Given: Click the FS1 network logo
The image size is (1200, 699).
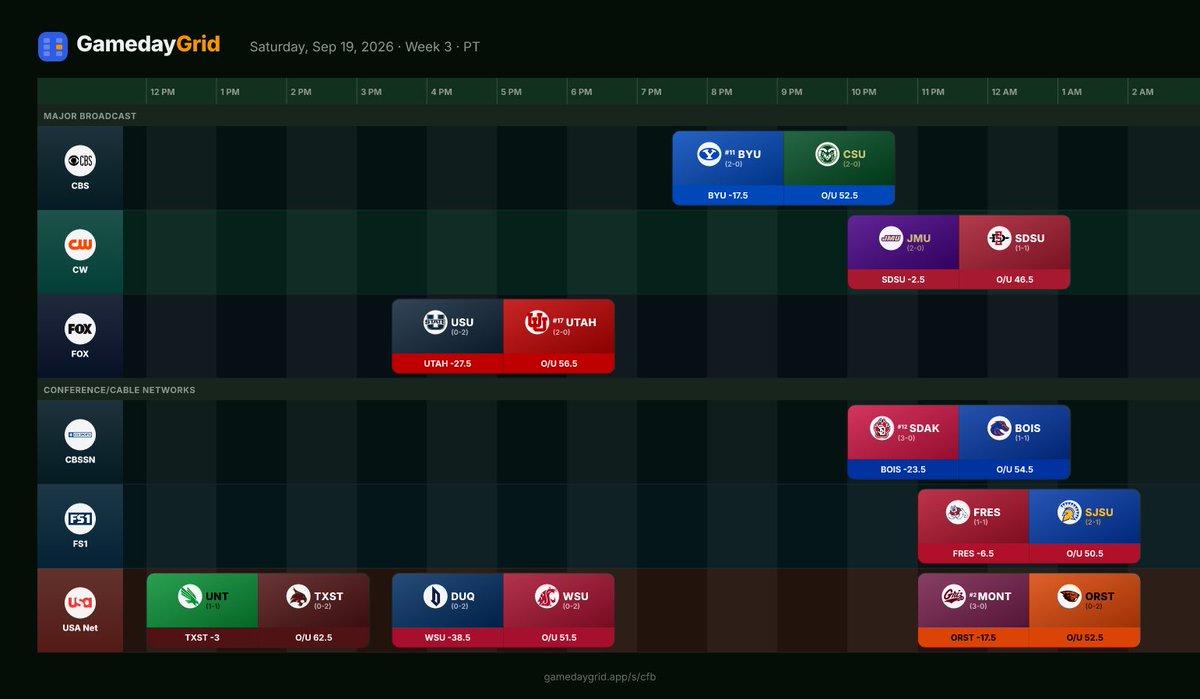Looking at the screenshot, I should click(80, 519).
